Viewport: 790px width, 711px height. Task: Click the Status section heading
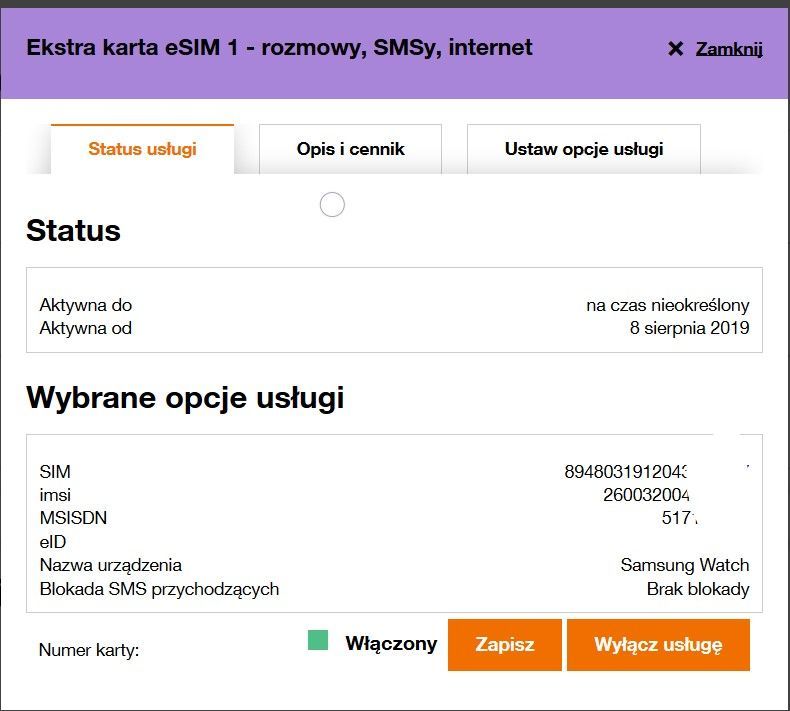point(73,231)
